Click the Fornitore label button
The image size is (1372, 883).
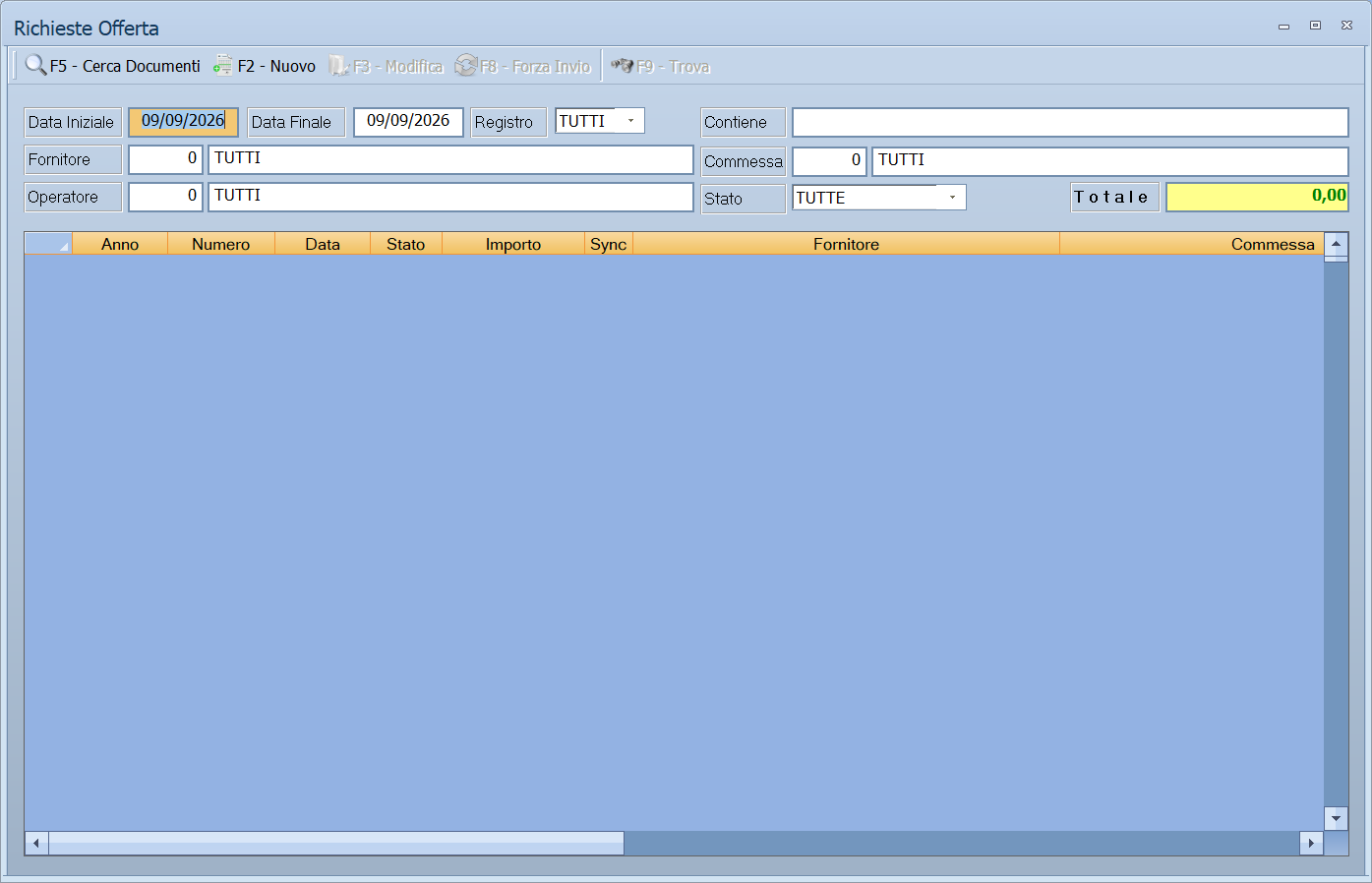point(73,159)
